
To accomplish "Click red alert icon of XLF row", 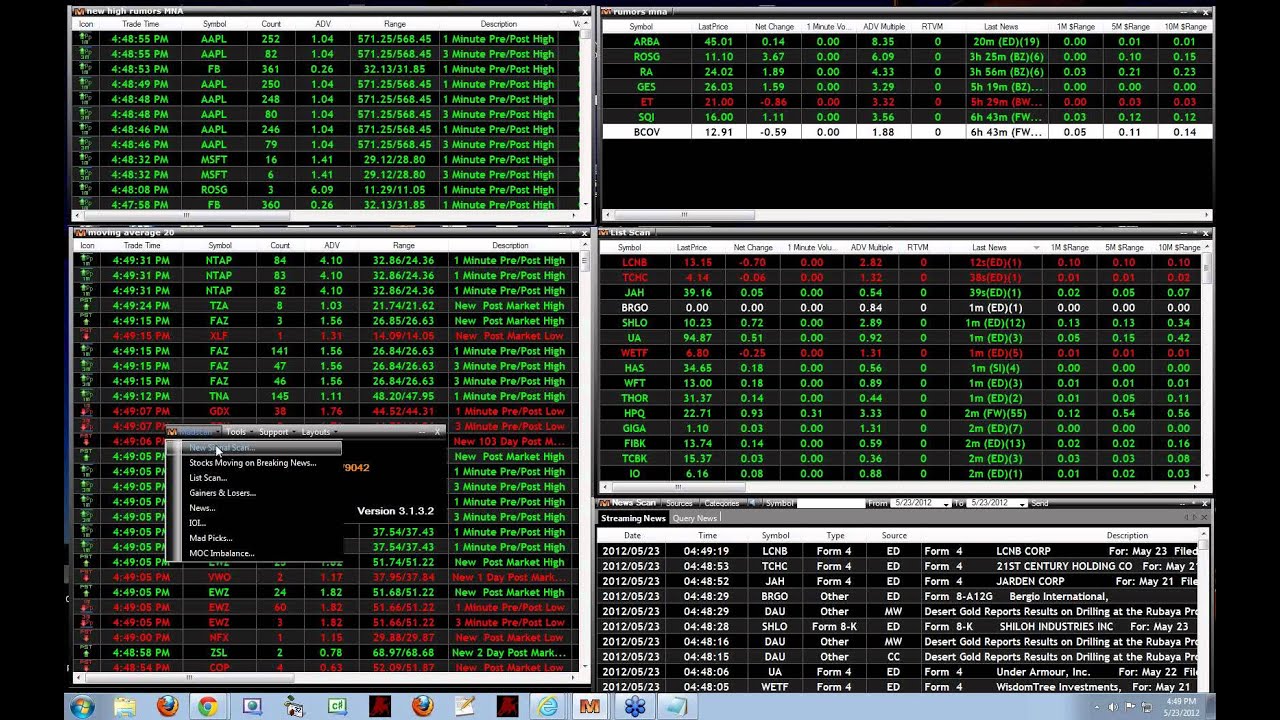I will pyautogui.click(x=86, y=335).
